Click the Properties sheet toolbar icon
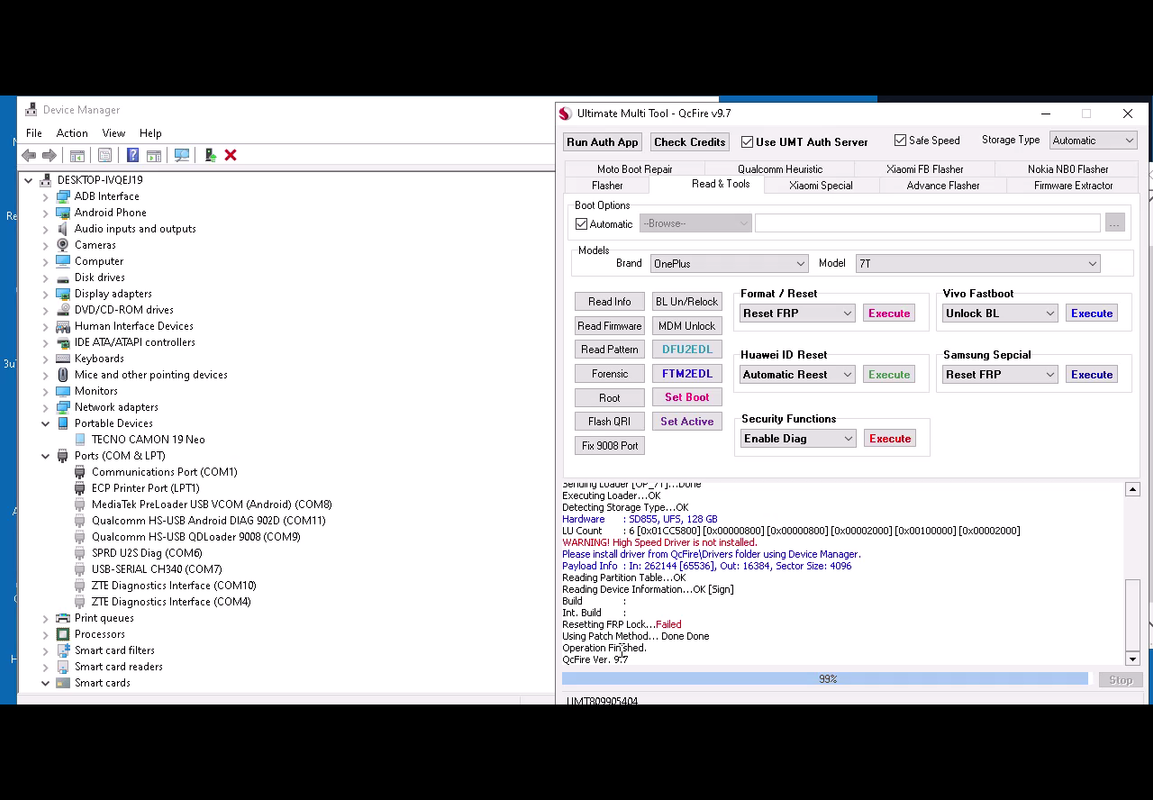This screenshot has width=1153, height=800. [105, 155]
